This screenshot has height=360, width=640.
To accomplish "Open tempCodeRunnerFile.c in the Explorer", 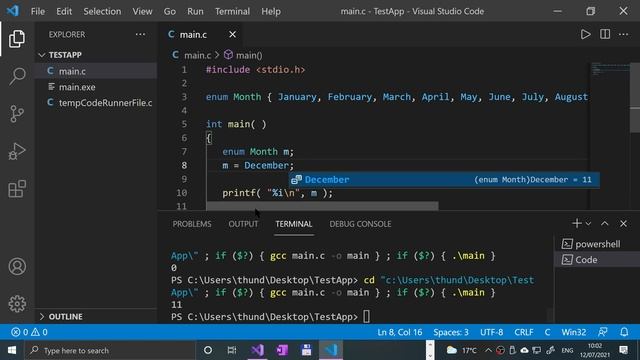I will click(96, 103).
